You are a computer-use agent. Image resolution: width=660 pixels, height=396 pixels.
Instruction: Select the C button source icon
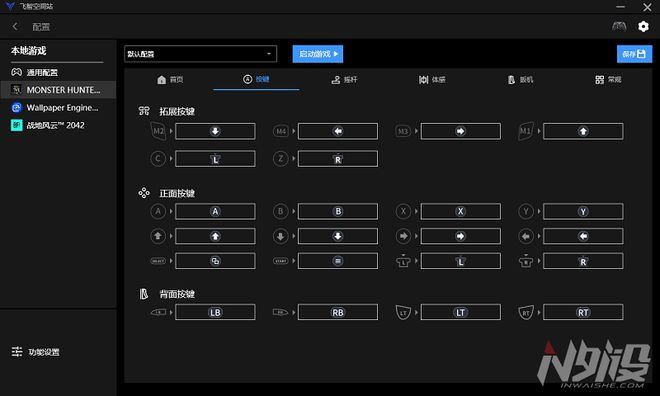(158, 159)
